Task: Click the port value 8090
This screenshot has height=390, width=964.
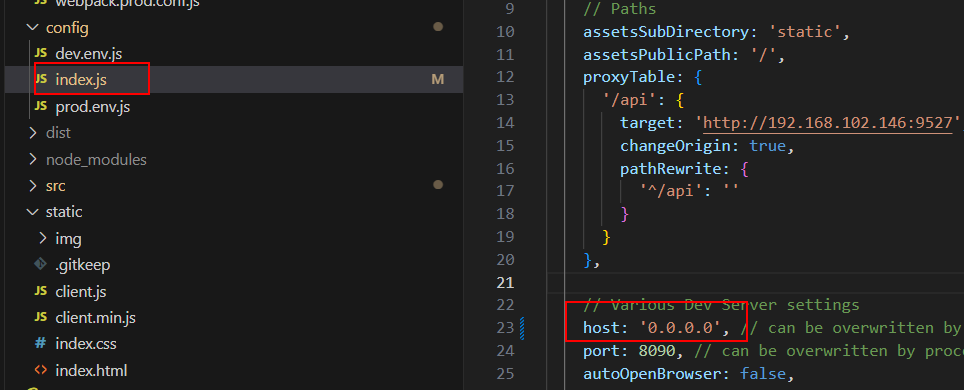Action: click(658, 351)
